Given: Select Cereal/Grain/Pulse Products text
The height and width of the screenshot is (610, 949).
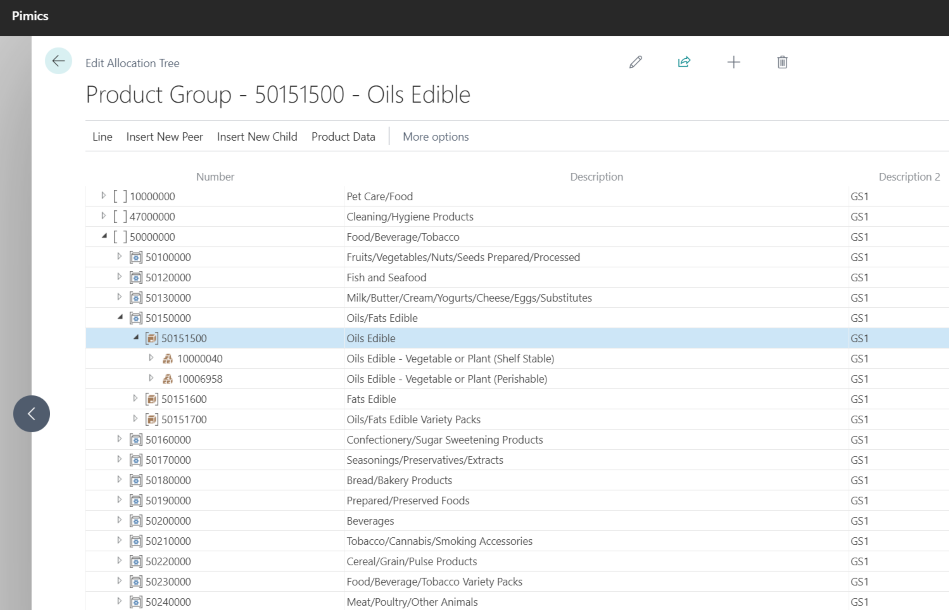Looking at the screenshot, I should point(412,562).
